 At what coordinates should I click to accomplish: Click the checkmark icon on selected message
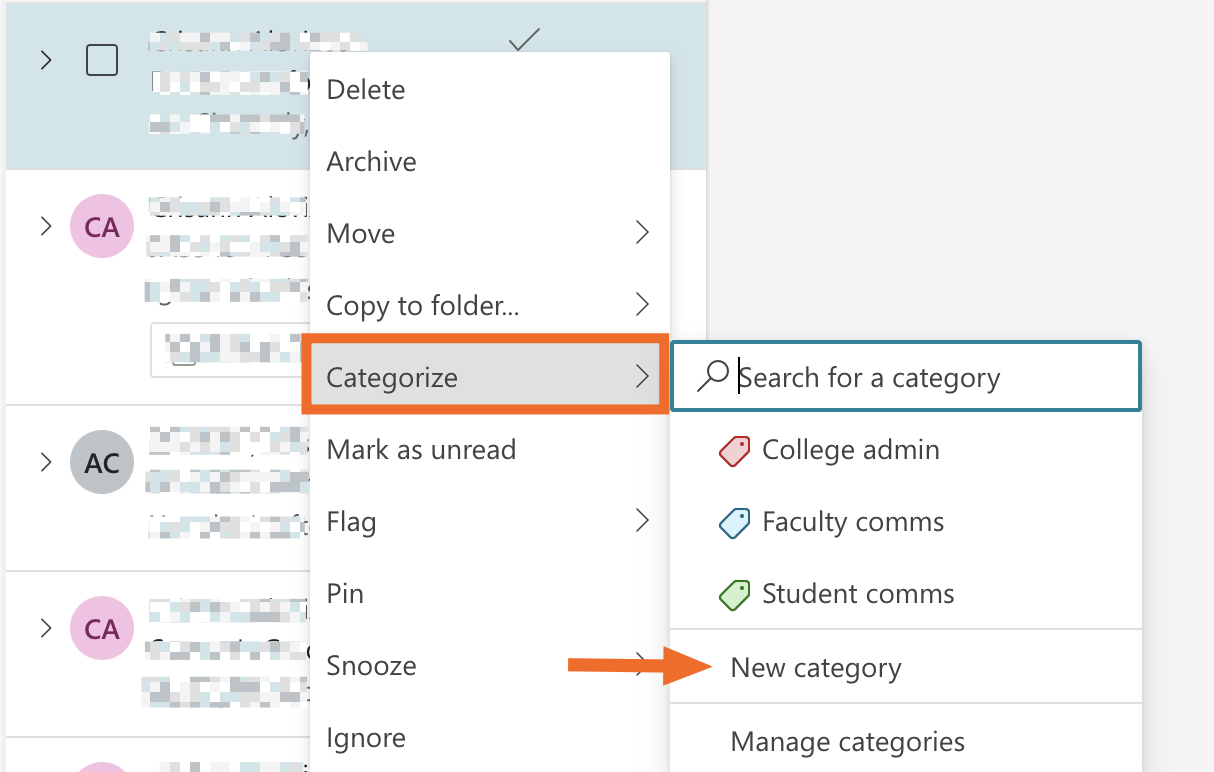524,38
